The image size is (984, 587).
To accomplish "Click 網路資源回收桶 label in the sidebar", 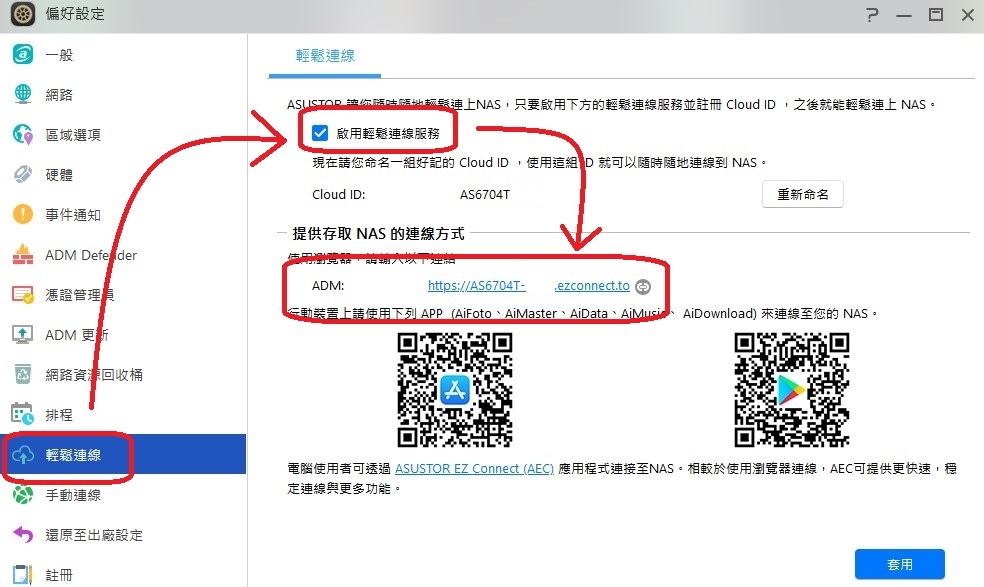I will [x=94, y=375].
